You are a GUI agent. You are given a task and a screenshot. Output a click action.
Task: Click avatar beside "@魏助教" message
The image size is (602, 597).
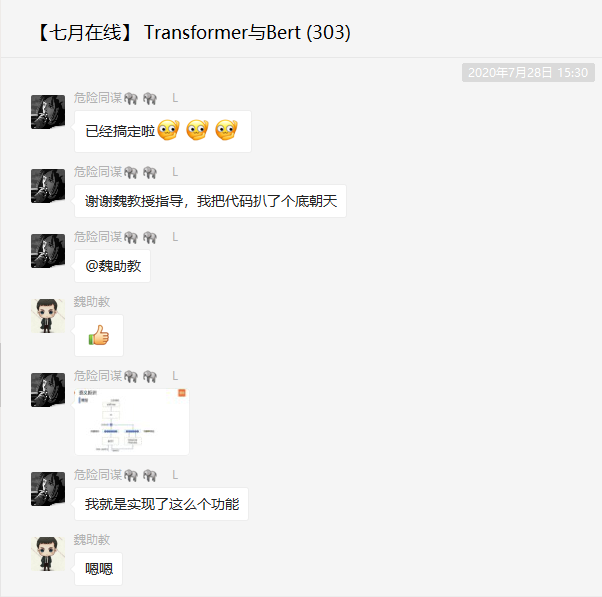click(x=48, y=251)
